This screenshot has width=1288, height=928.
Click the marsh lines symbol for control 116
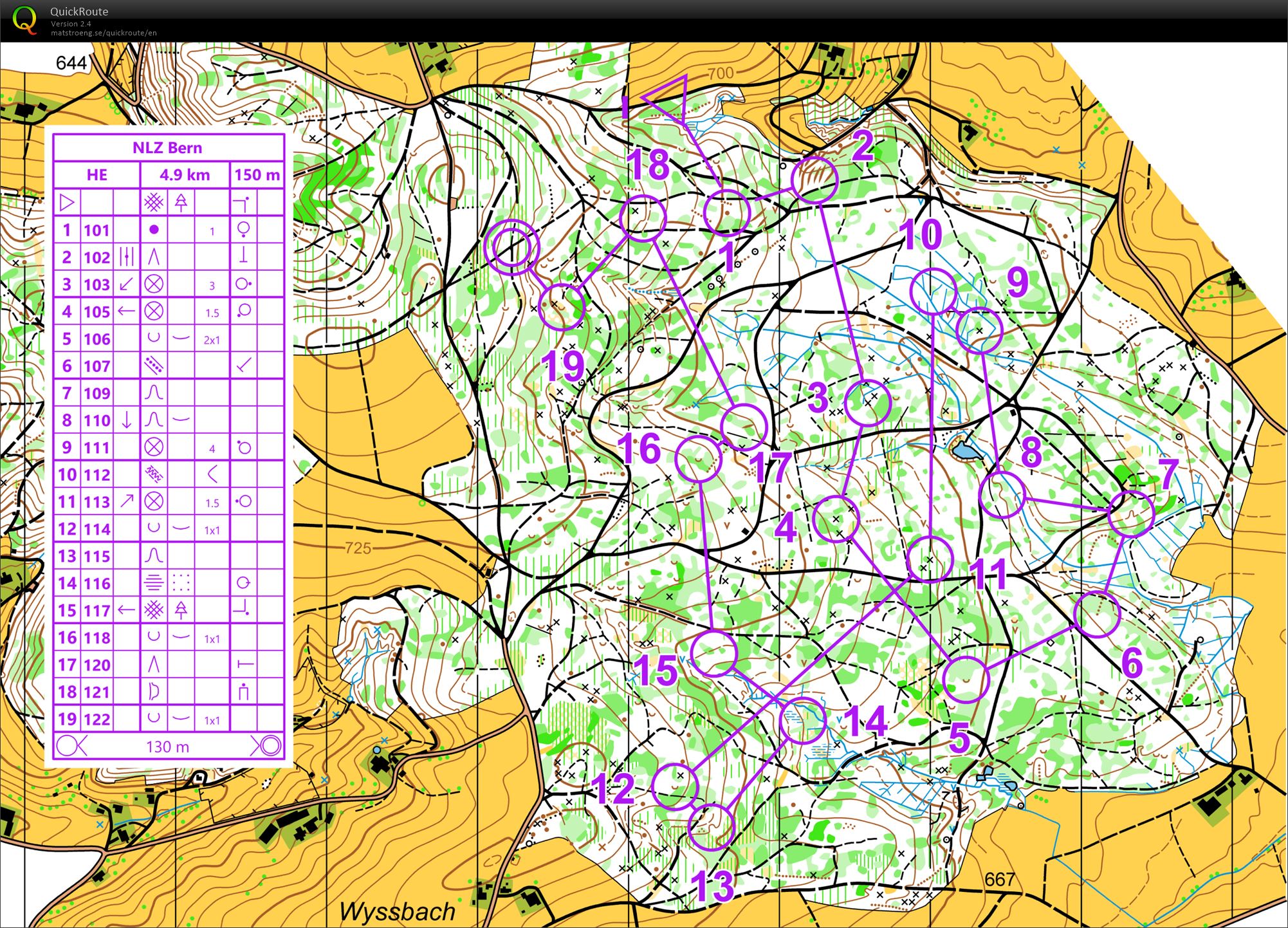pos(154,583)
